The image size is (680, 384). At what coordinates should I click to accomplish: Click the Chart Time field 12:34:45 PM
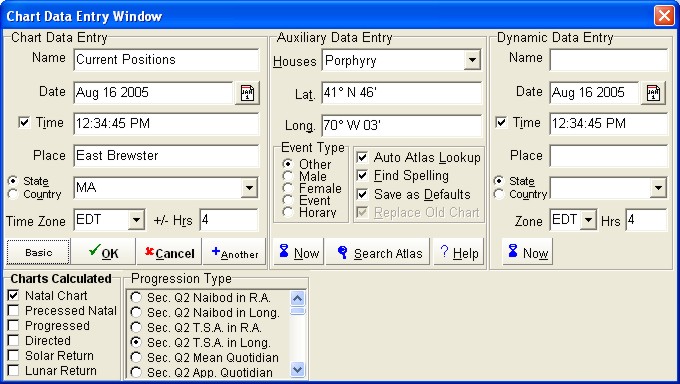click(x=166, y=123)
